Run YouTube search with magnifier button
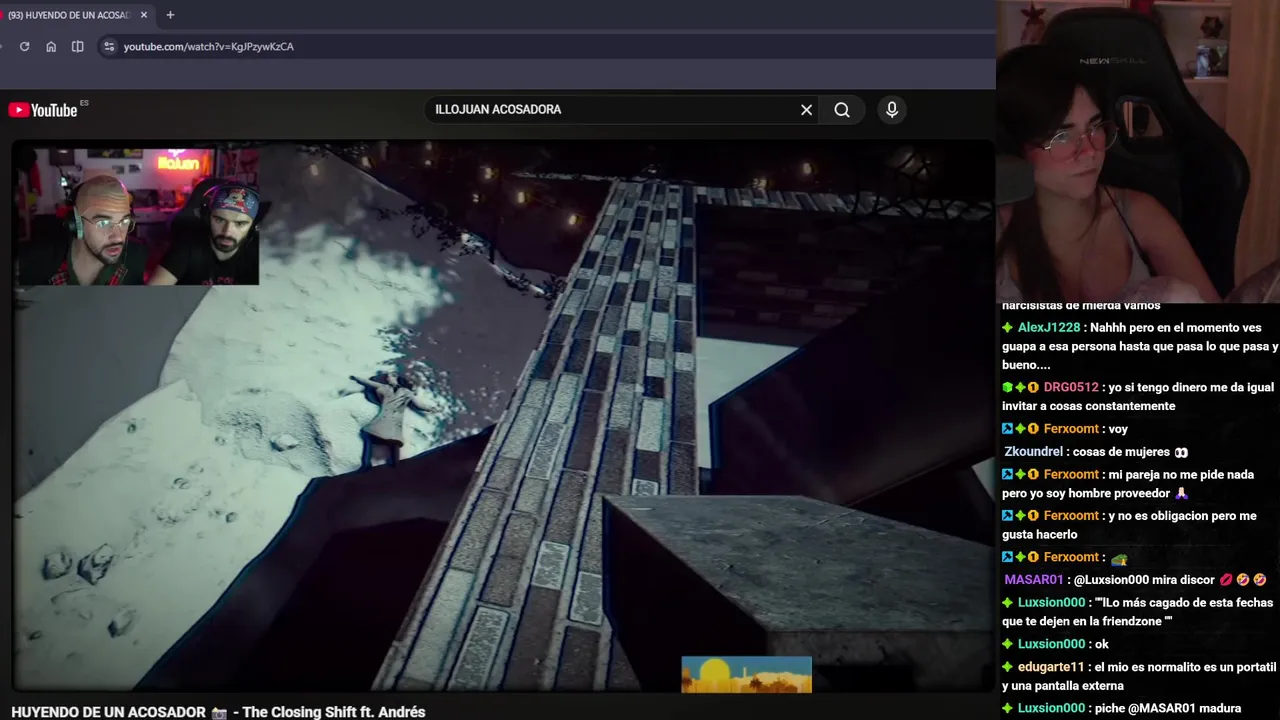This screenshot has width=1280, height=720. click(x=842, y=110)
